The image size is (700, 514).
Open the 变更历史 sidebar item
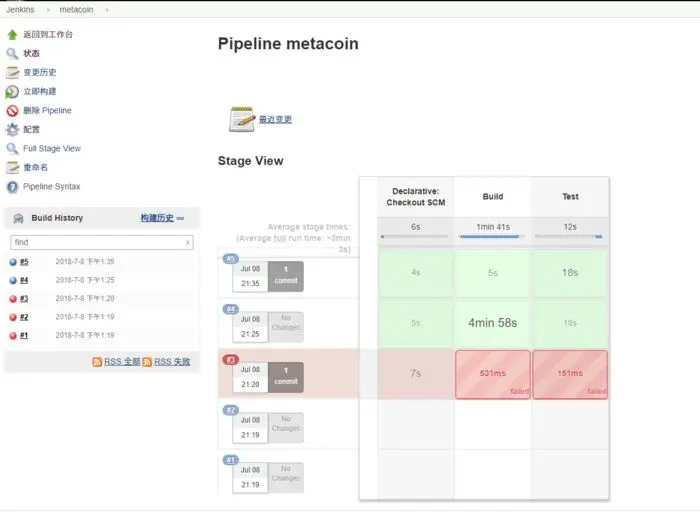[x=40, y=72]
